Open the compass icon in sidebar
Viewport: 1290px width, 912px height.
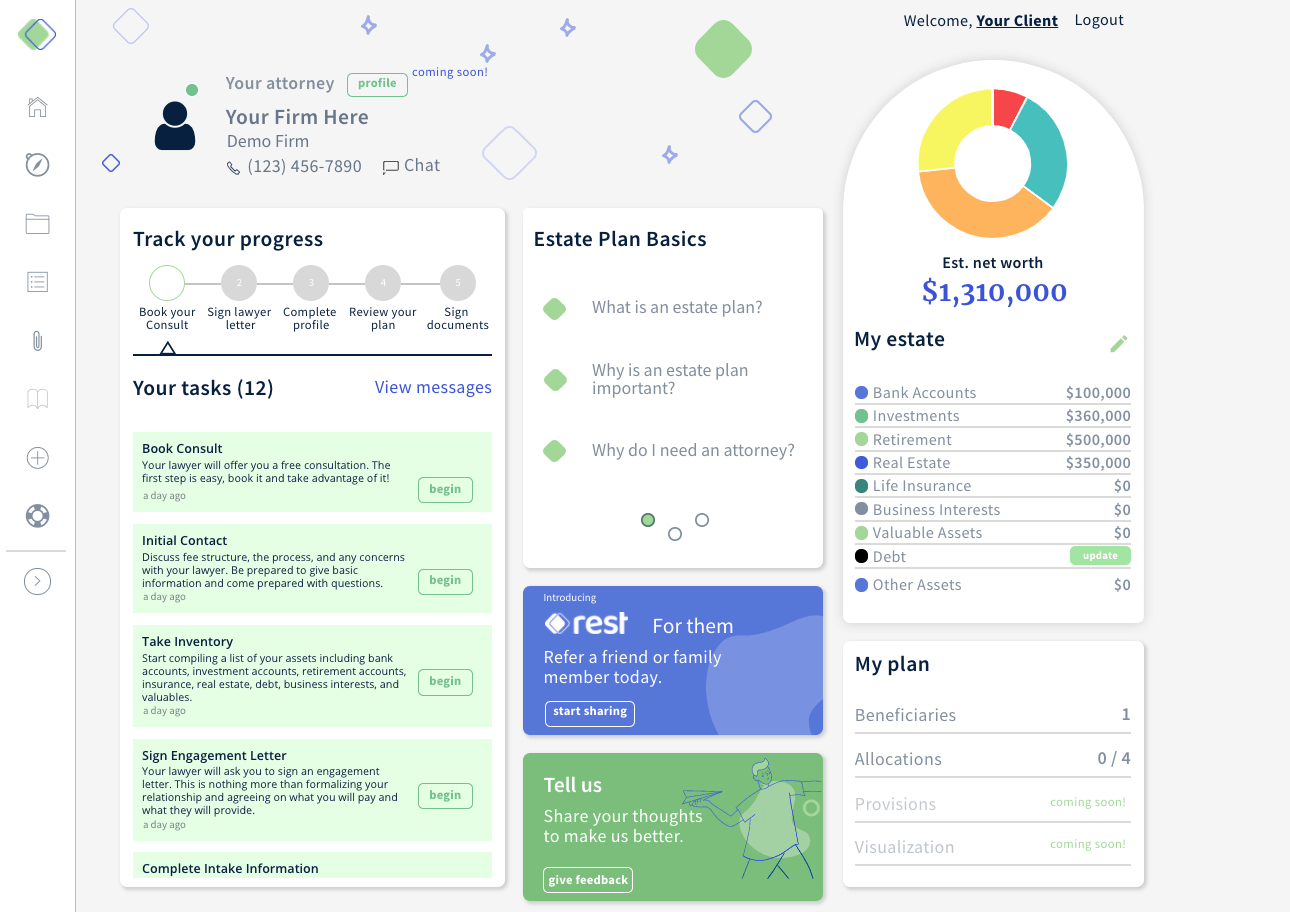[x=37, y=165]
